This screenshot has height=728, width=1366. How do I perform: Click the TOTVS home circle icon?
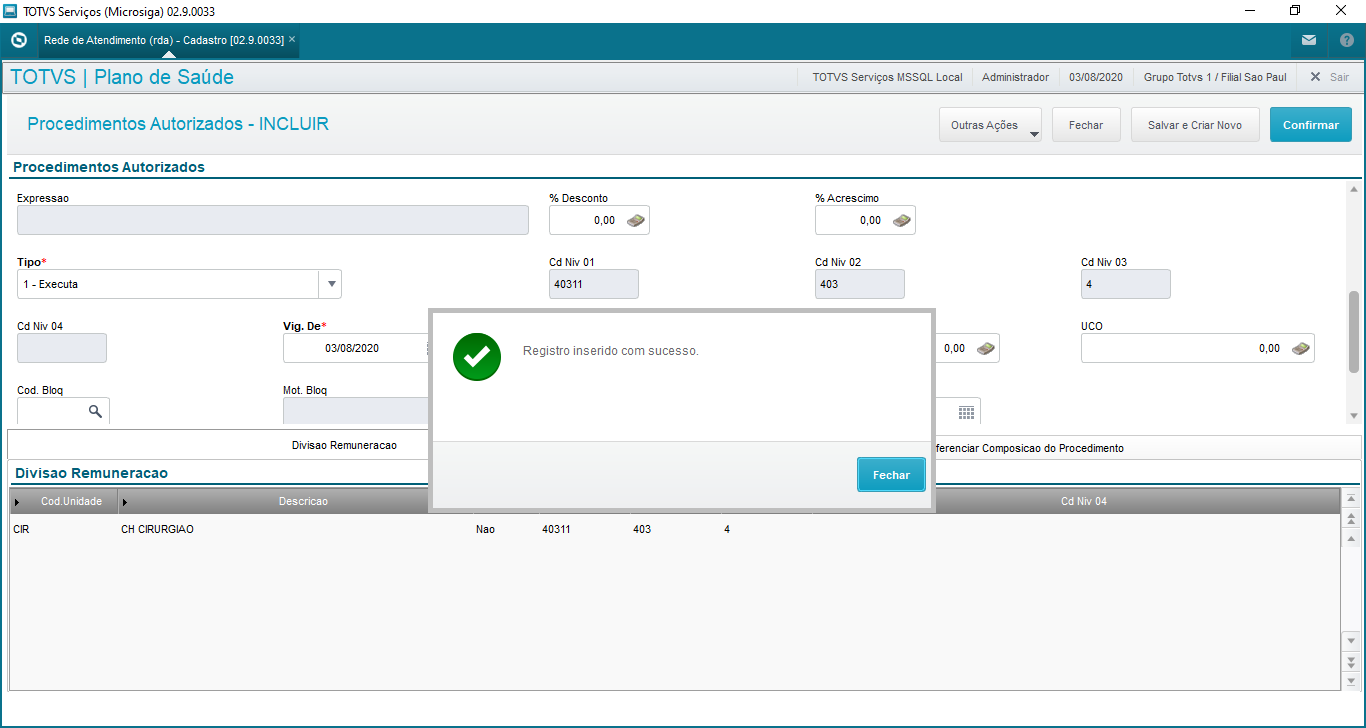click(x=18, y=40)
